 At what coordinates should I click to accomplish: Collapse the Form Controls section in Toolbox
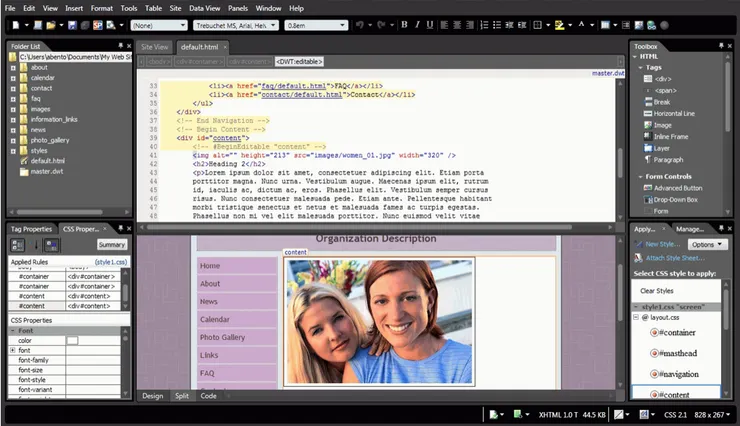(640, 176)
